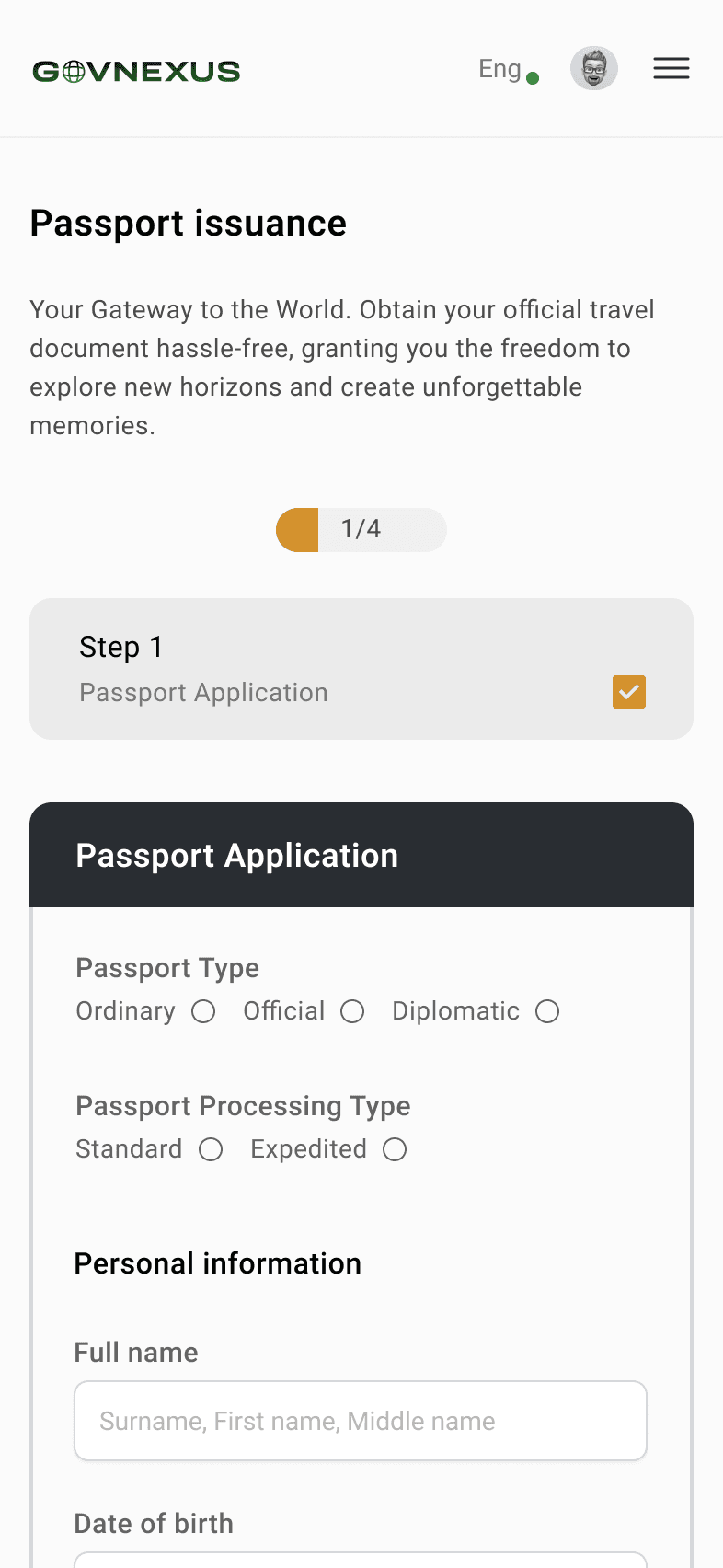Open the hamburger menu icon

[x=671, y=68]
